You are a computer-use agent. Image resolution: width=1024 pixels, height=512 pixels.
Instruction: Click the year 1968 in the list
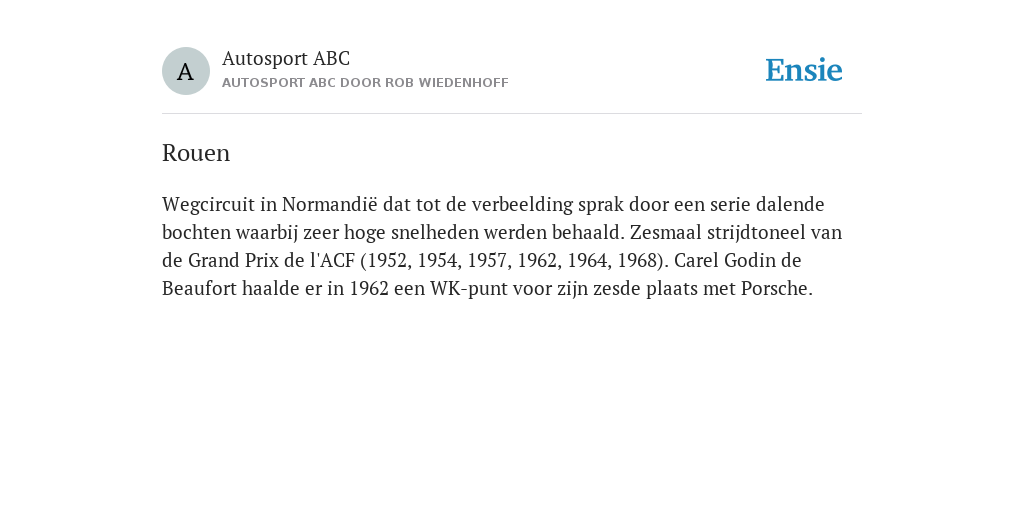(637, 261)
